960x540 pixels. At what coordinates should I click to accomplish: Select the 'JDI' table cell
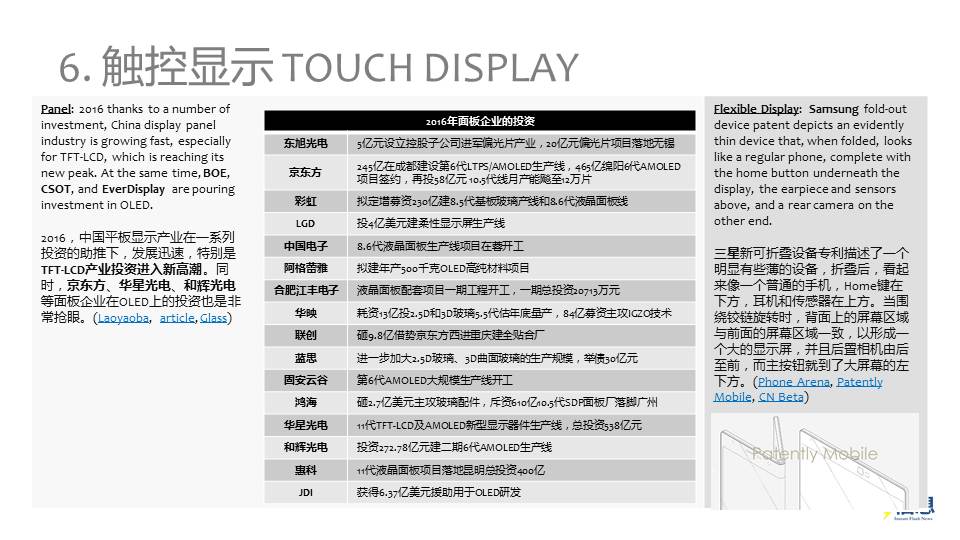click(306, 492)
